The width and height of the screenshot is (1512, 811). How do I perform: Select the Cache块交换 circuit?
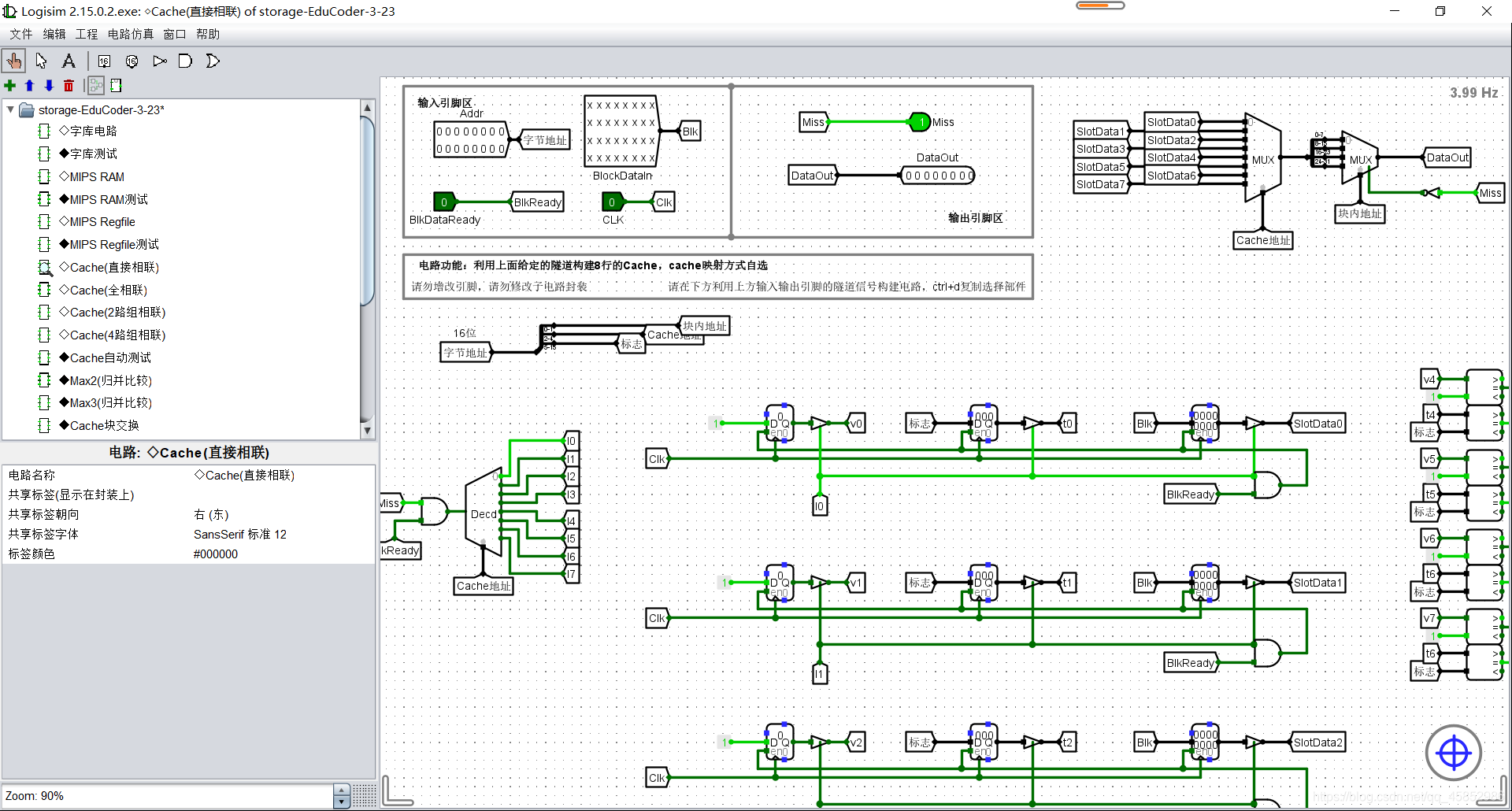(99, 425)
